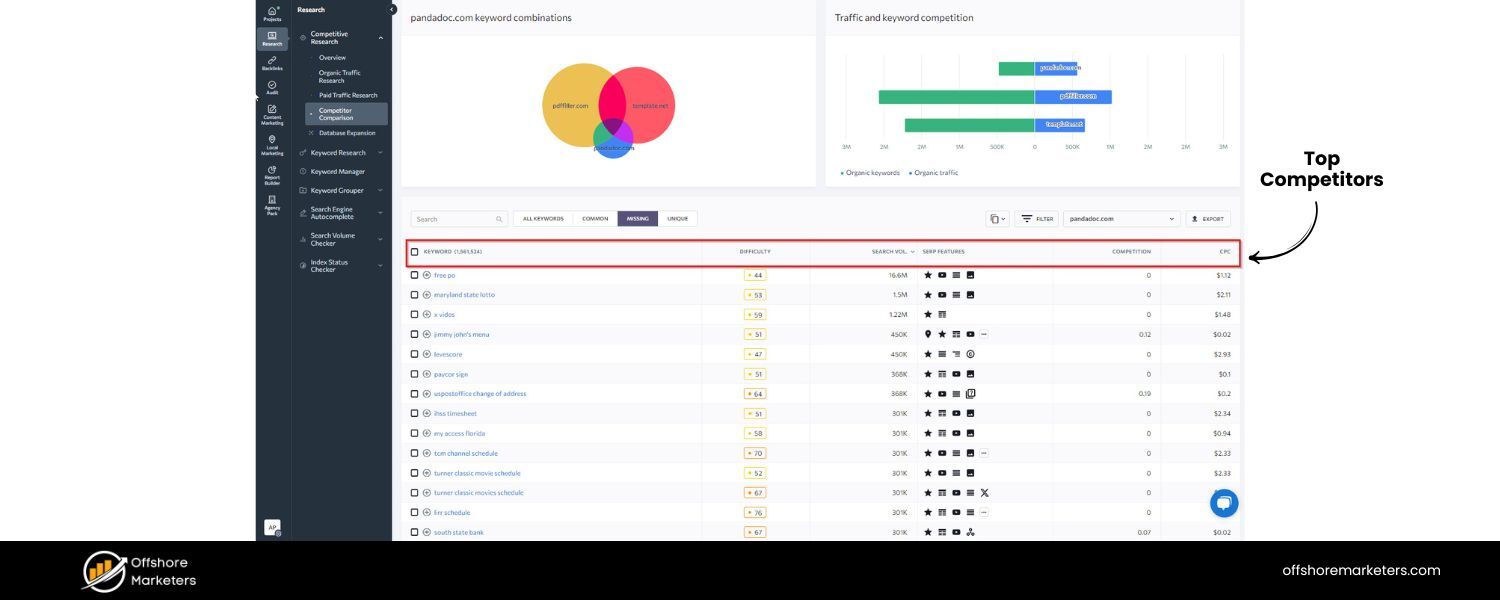This screenshot has width=1500, height=600.
Task: Select the Agency Pack icon
Action: click(272, 201)
